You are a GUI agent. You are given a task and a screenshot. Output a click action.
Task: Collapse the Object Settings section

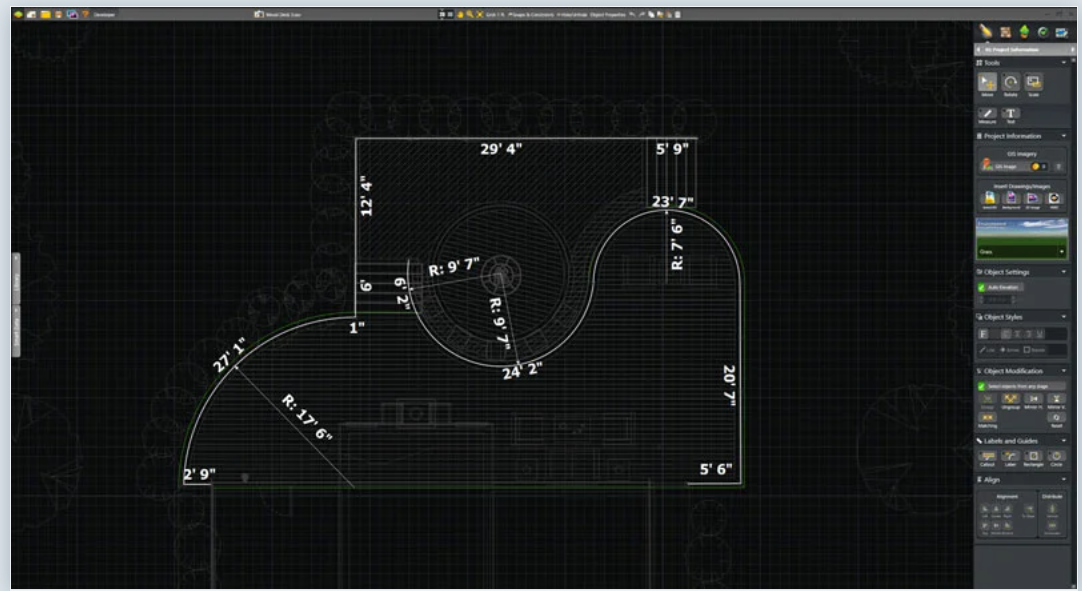[1063, 272]
